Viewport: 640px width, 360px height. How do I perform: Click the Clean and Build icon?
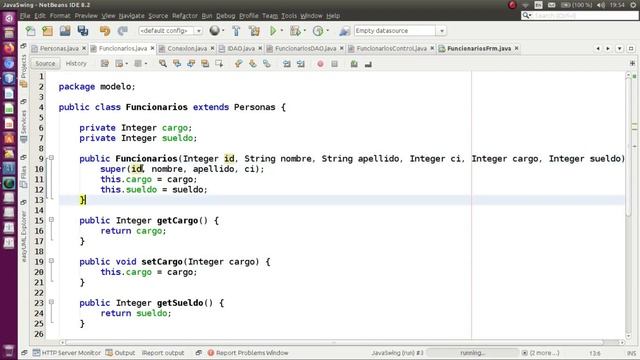click(x=254, y=31)
